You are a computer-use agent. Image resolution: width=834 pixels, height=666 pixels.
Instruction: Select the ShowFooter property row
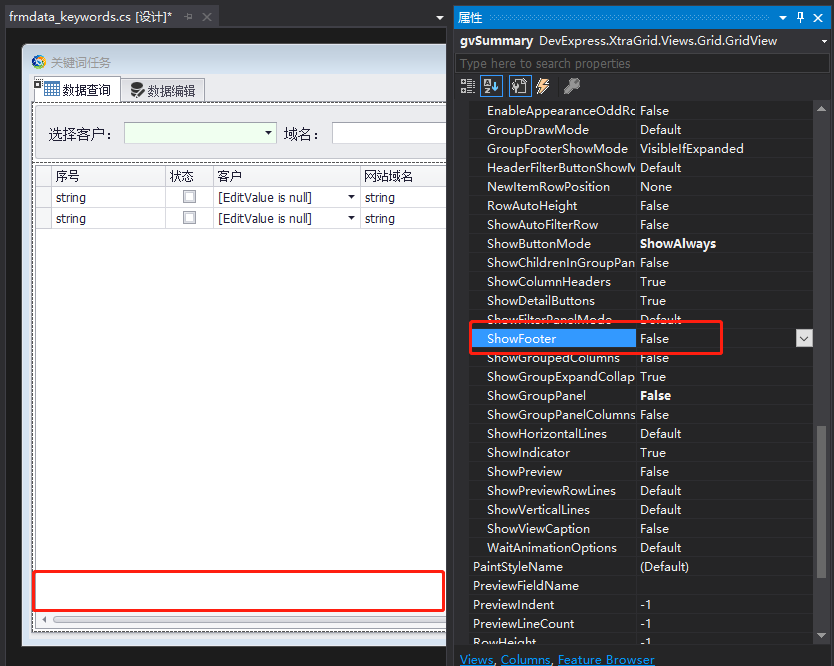coord(554,338)
